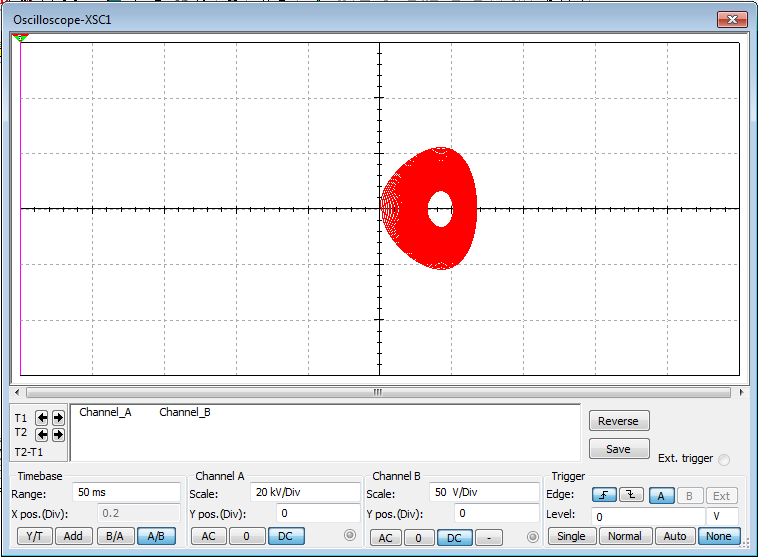Switch display mode to Y/T

click(34, 536)
